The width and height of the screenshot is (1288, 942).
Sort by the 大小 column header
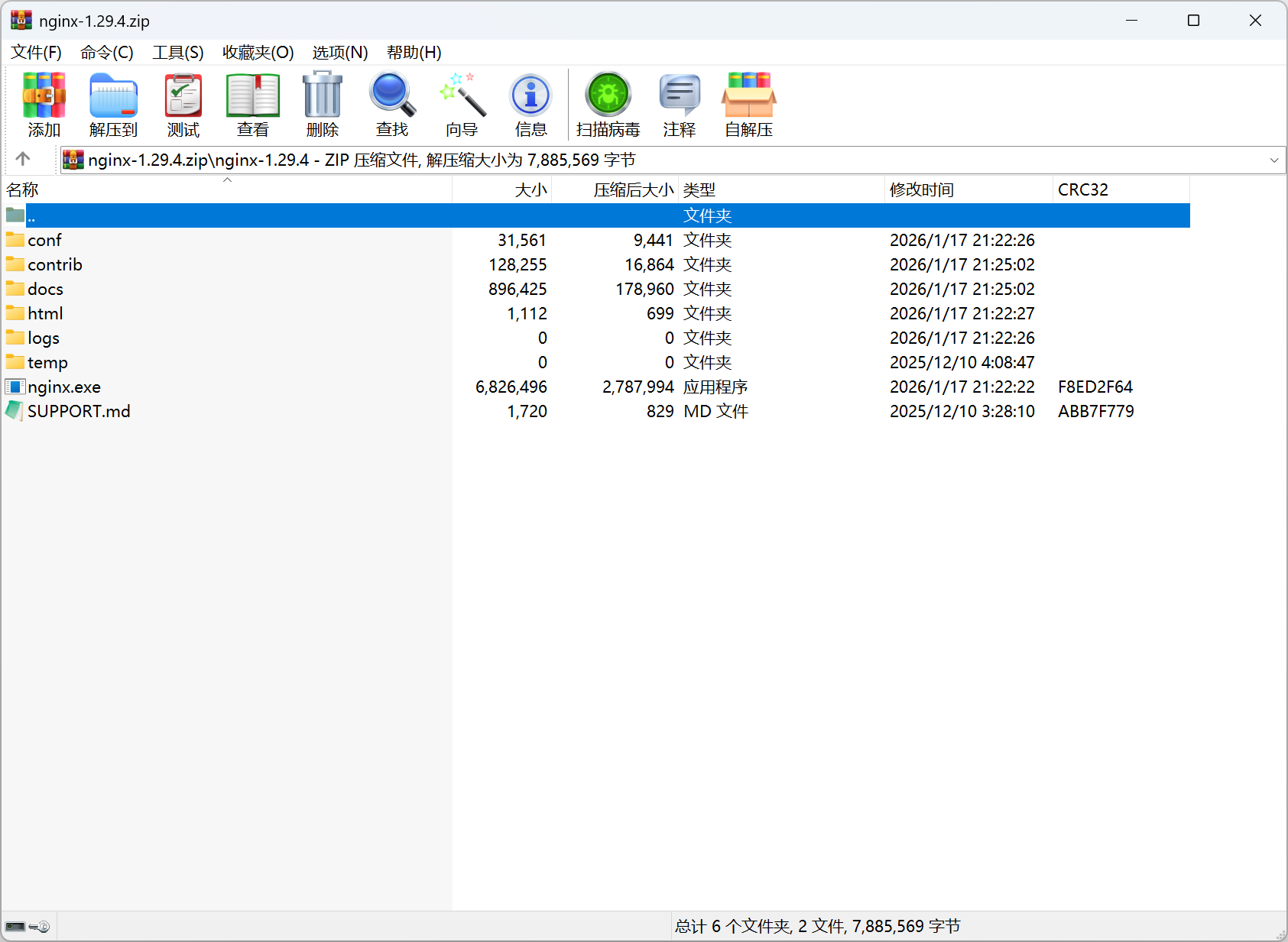point(502,189)
